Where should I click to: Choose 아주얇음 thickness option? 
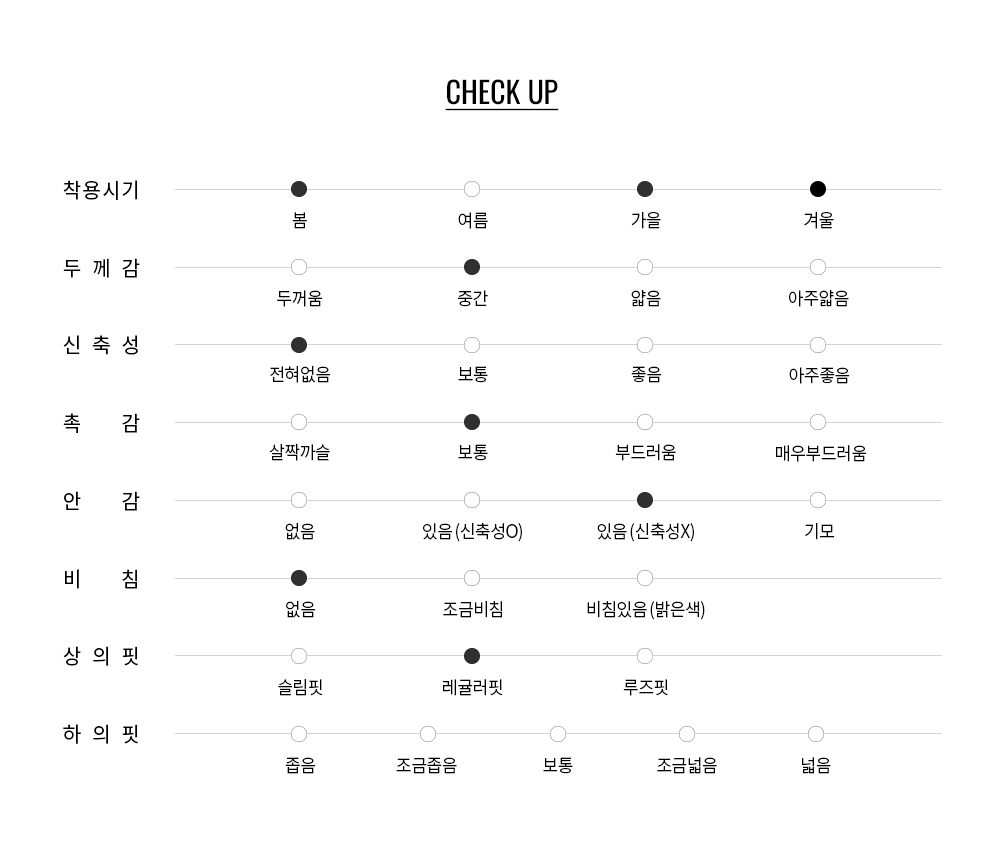[x=818, y=267]
